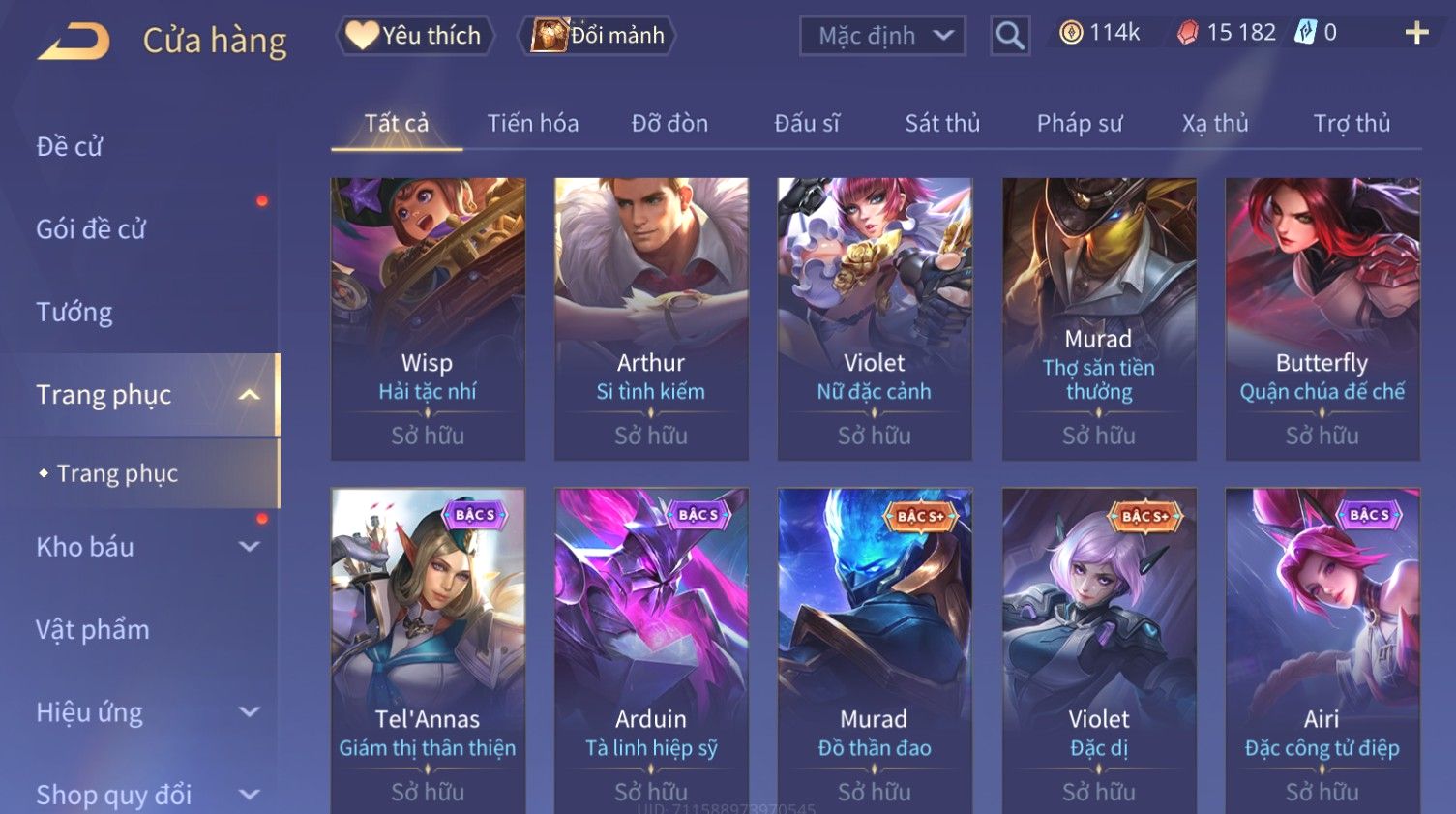Screen dimensions: 1456x814
Task: Select the Tiến hóa tab
Action: tap(533, 124)
